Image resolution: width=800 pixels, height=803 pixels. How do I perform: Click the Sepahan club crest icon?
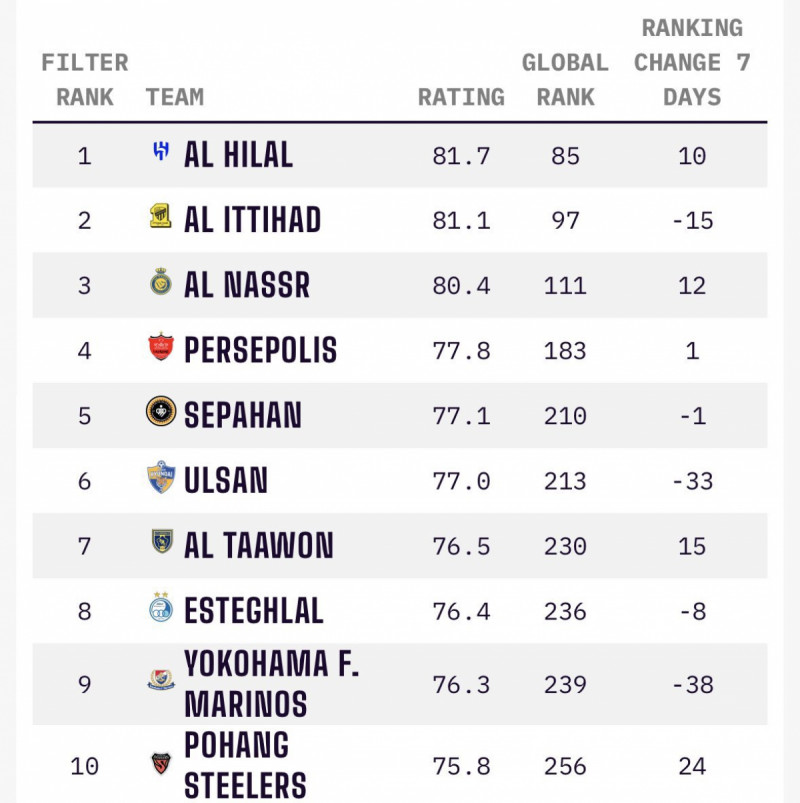160,412
